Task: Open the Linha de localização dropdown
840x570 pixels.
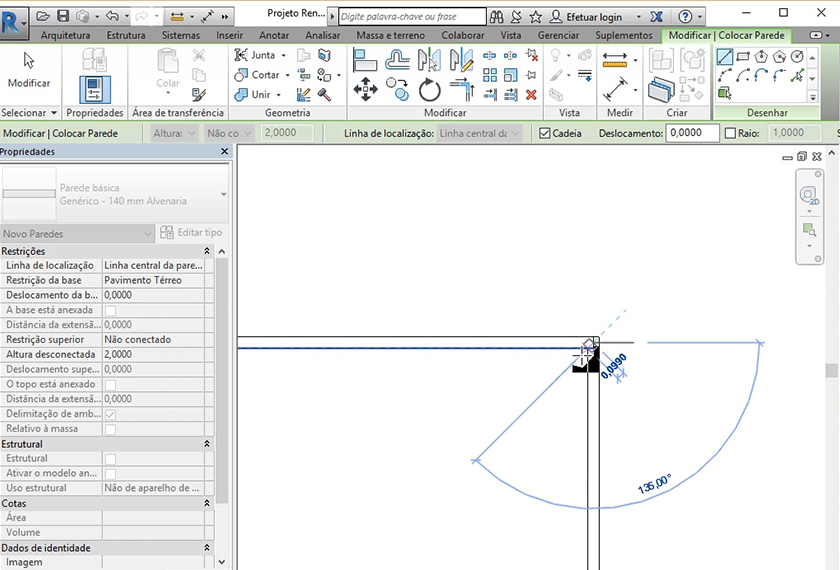Action: click(x=479, y=133)
